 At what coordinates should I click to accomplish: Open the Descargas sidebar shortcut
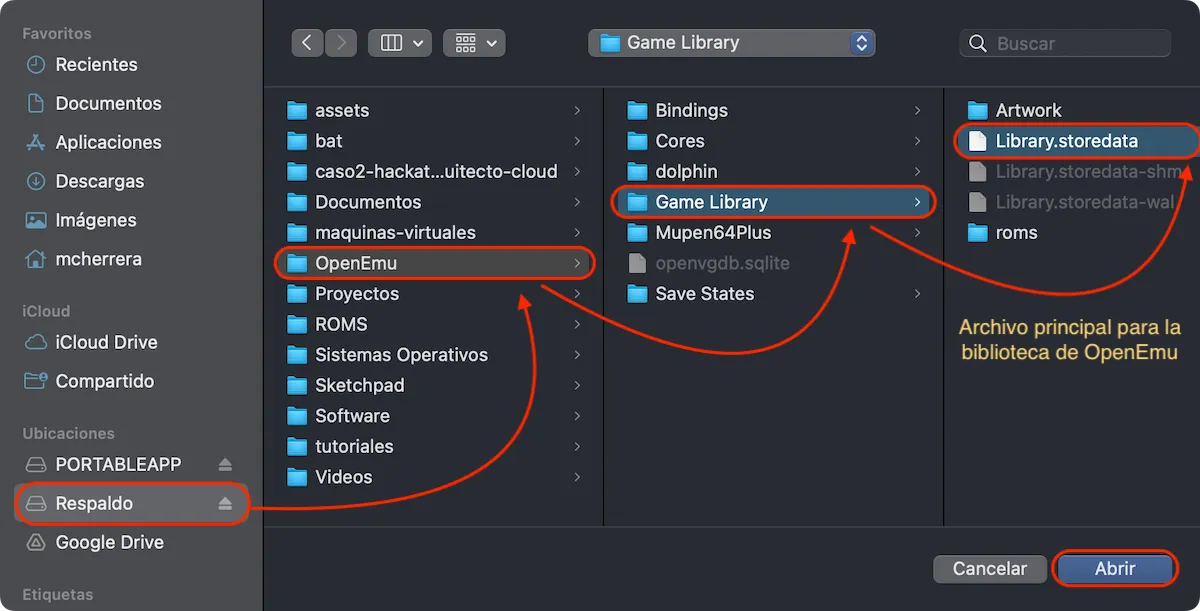pyautogui.click(x=102, y=181)
